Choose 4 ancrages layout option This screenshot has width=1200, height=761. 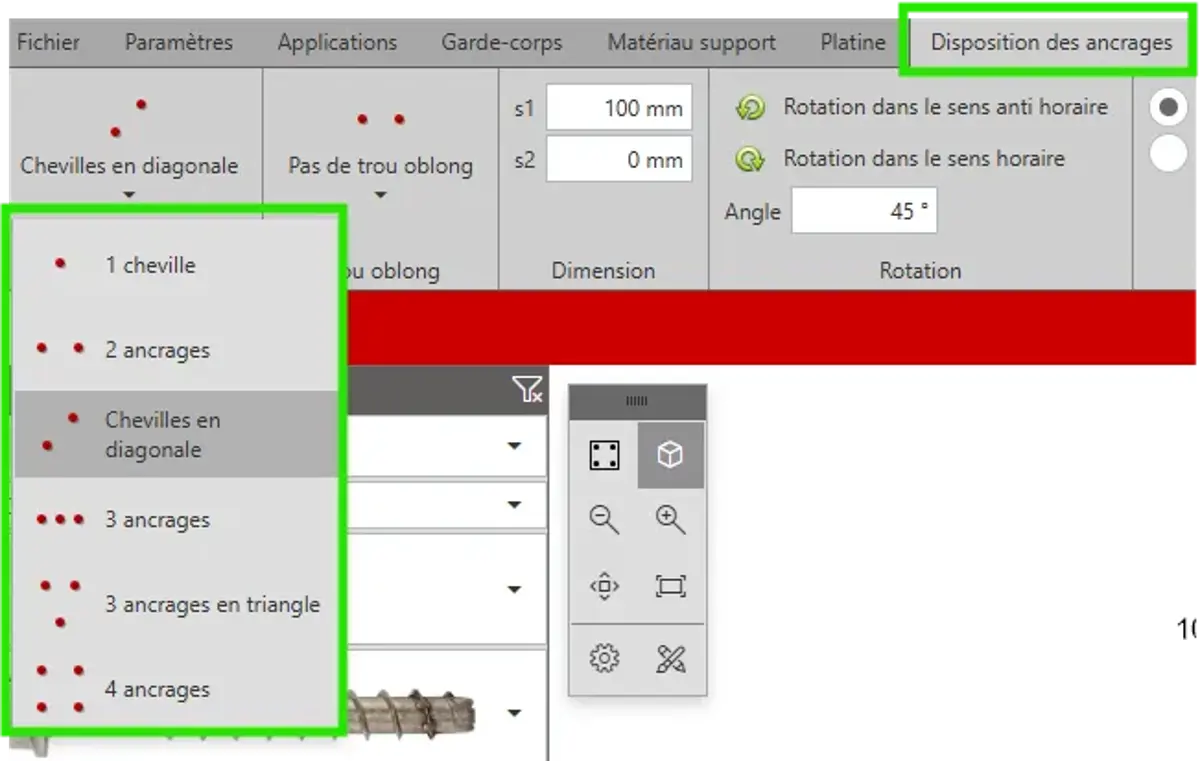(x=176, y=689)
